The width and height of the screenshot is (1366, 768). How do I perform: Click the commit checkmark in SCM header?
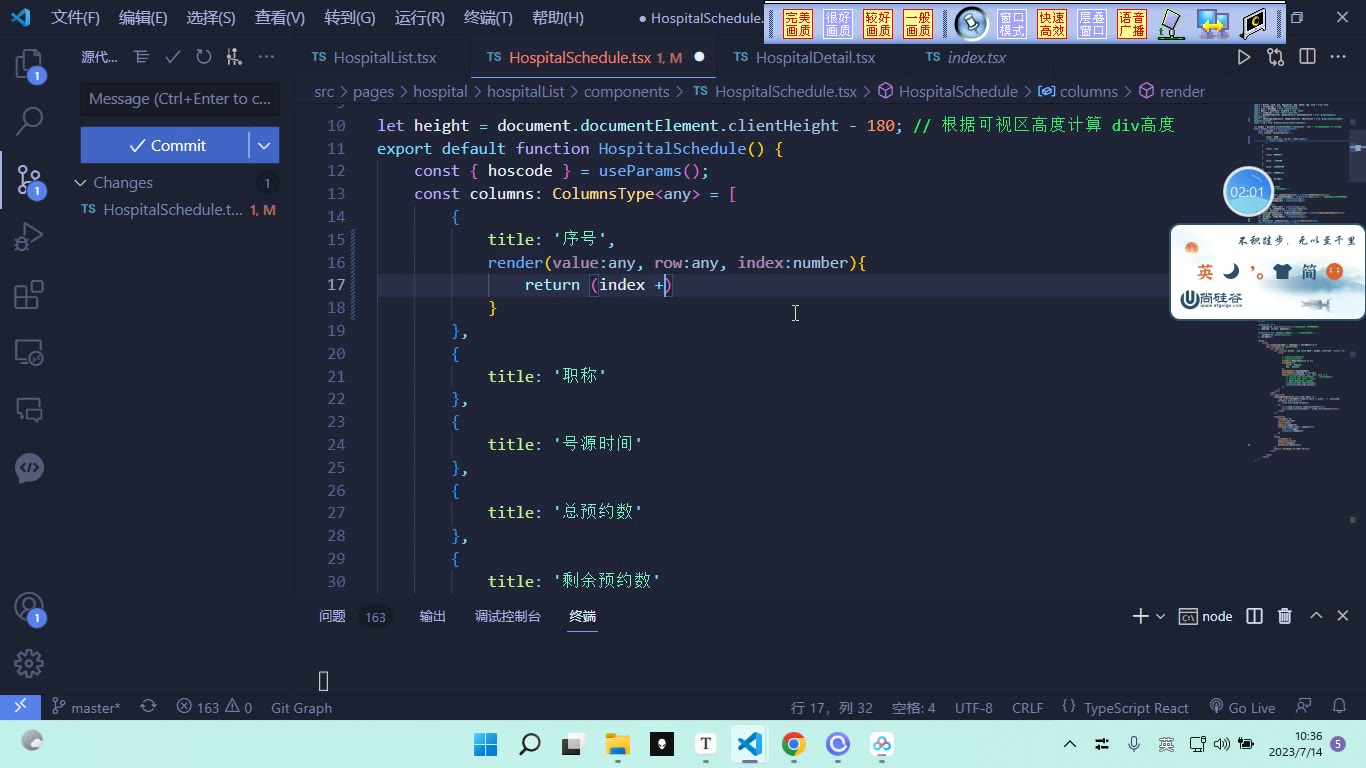pyautogui.click(x=173, y=57)
